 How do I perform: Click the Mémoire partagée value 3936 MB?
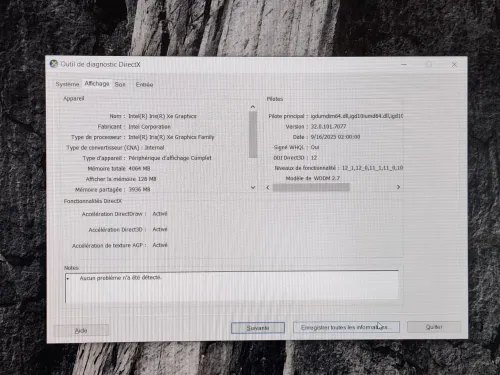tap(139, 189)
